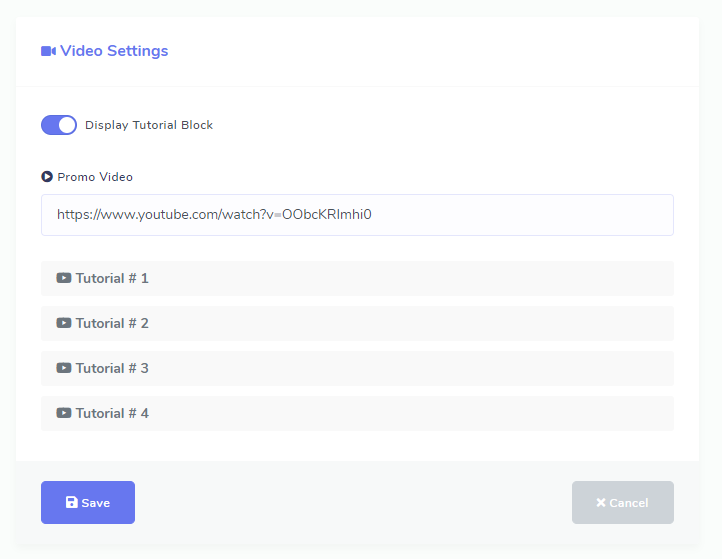Screen dimensions: 722x559
Task: Click the play circle icon beside Promo Video
Action: pos(47,177)
